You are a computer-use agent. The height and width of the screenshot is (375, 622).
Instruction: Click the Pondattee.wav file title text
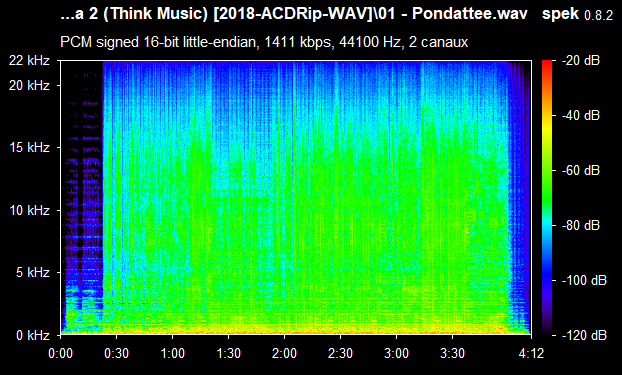470,14
